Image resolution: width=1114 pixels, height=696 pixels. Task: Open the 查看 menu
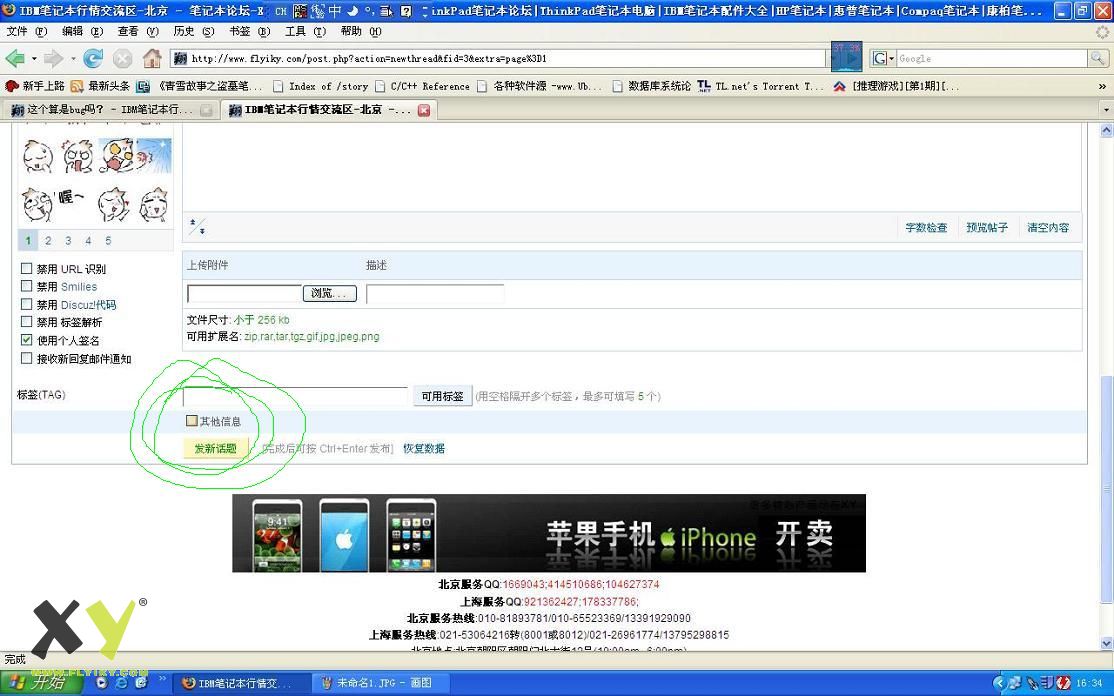click(138, 31)
